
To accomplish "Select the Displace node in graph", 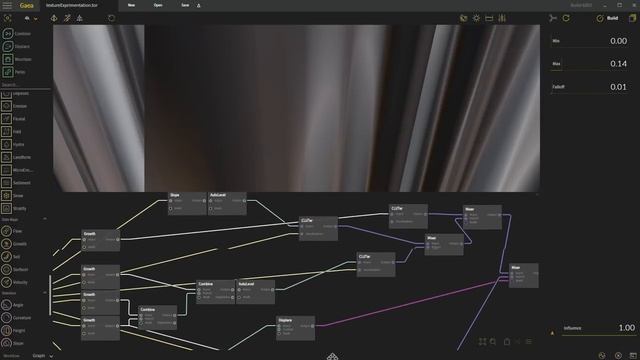I will [x=296, y=328].
